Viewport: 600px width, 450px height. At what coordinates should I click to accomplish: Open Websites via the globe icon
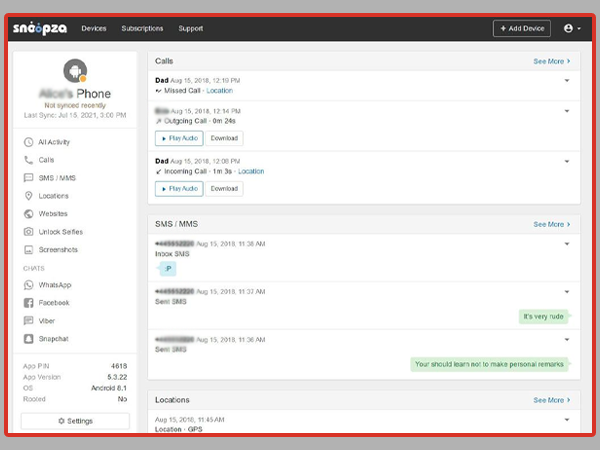coord(28,214)
